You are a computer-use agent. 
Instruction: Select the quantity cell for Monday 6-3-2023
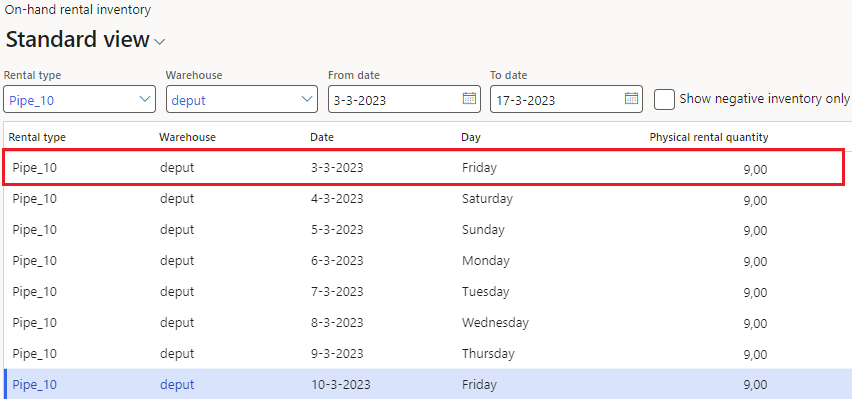(755, 261)
